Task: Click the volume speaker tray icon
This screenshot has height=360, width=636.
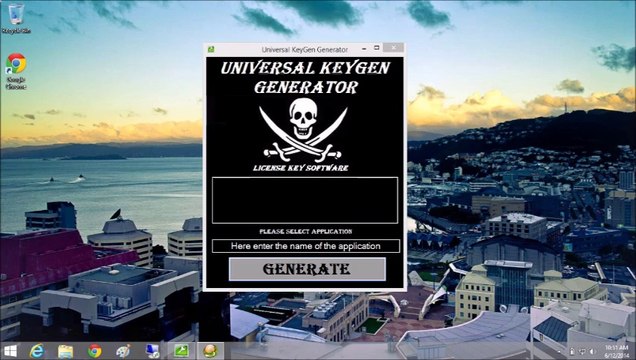Action: click(x=592, y=351)
